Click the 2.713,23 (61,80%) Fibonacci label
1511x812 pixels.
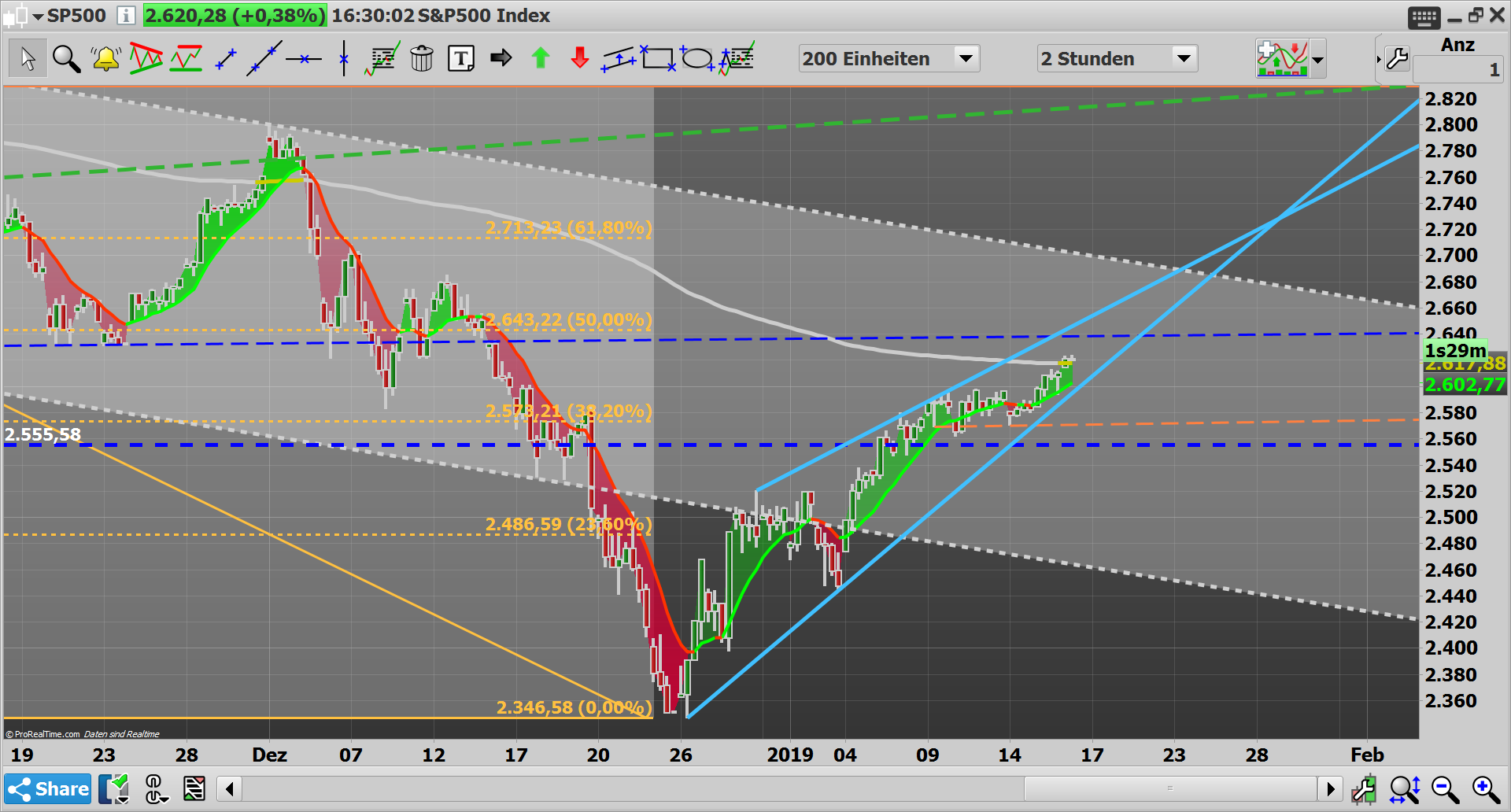(x=568, y=228)
